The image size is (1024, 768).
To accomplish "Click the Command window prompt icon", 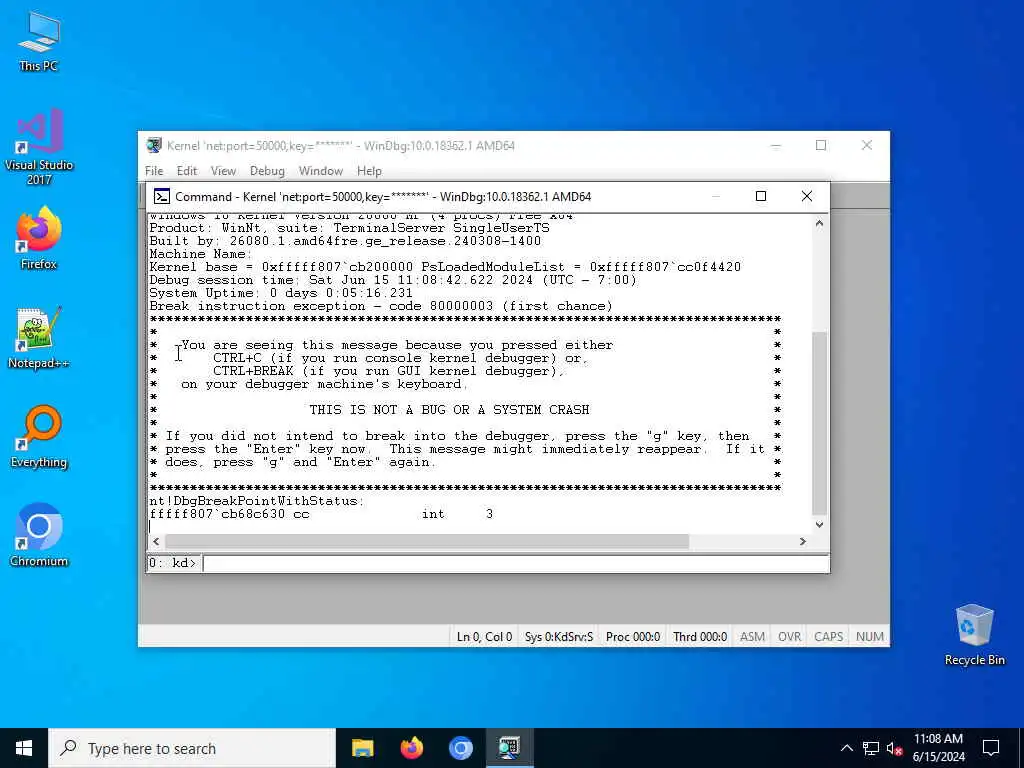I will click(162, 197).
